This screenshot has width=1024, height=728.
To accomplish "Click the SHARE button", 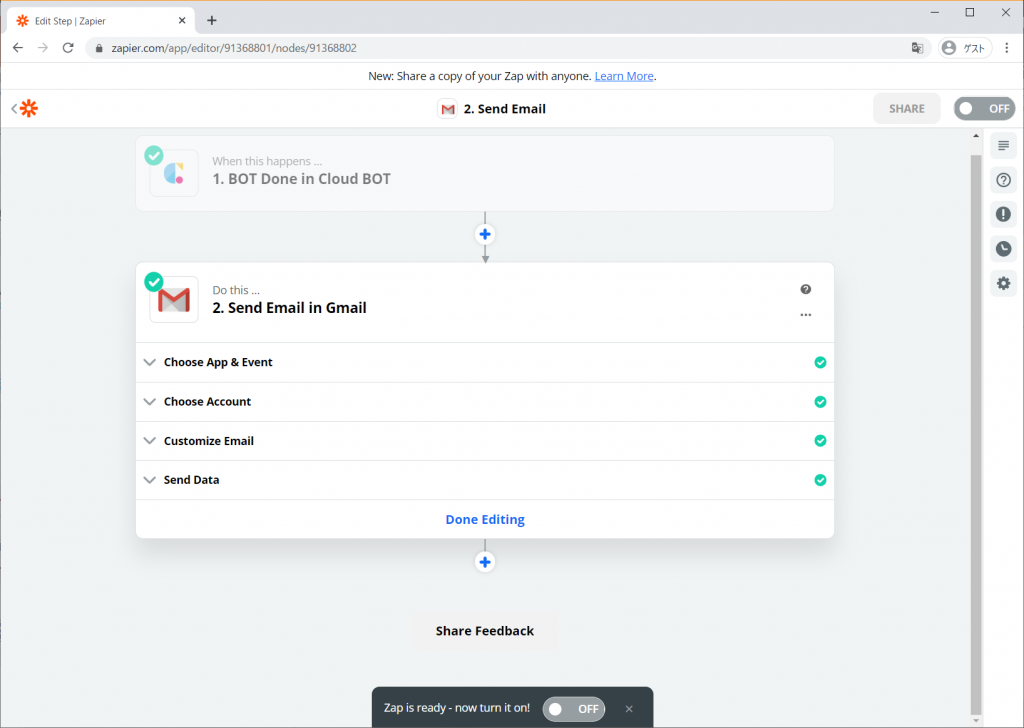I will tap(906, 108).
